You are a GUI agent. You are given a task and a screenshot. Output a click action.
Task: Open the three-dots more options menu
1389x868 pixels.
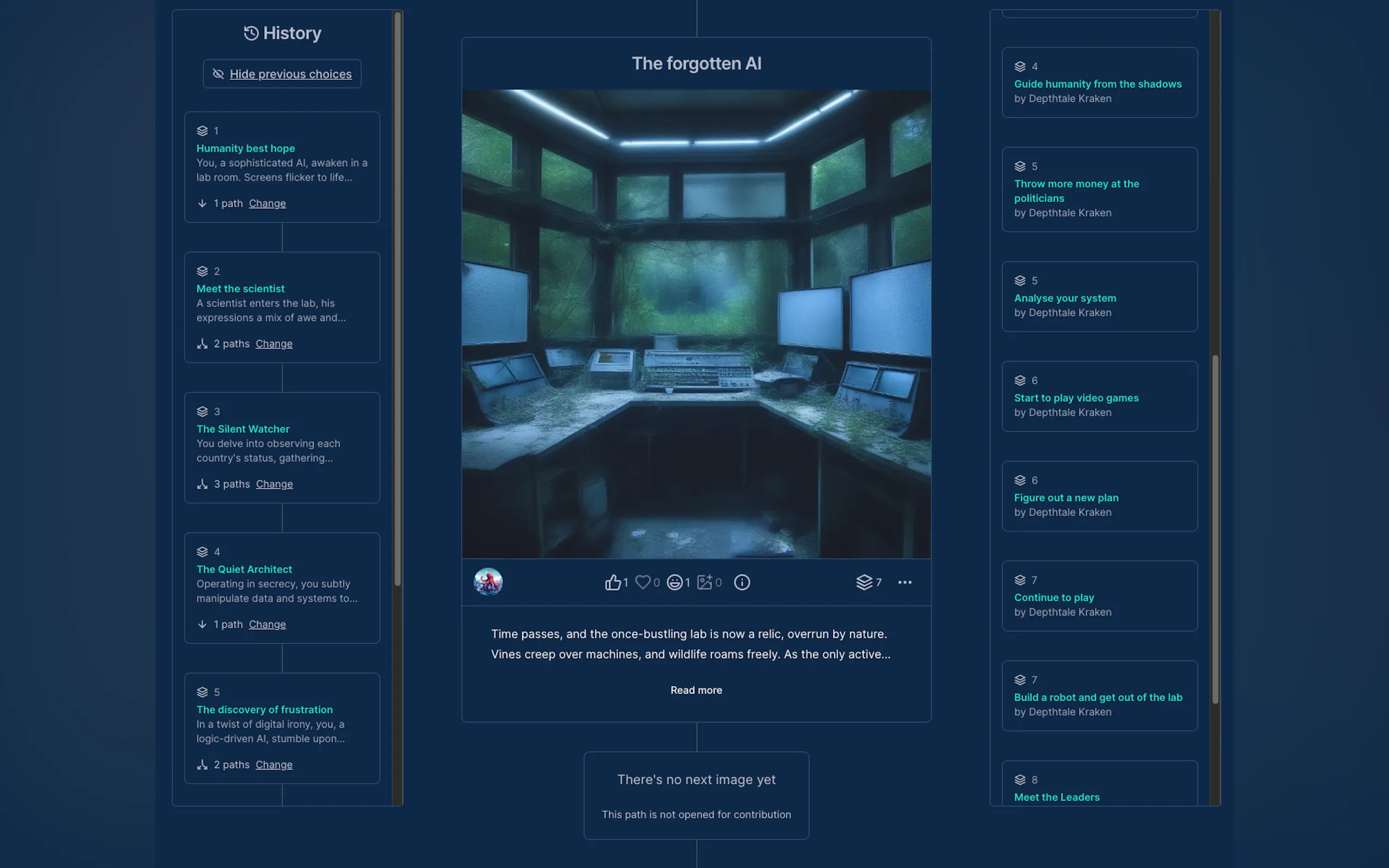point(904,582)
